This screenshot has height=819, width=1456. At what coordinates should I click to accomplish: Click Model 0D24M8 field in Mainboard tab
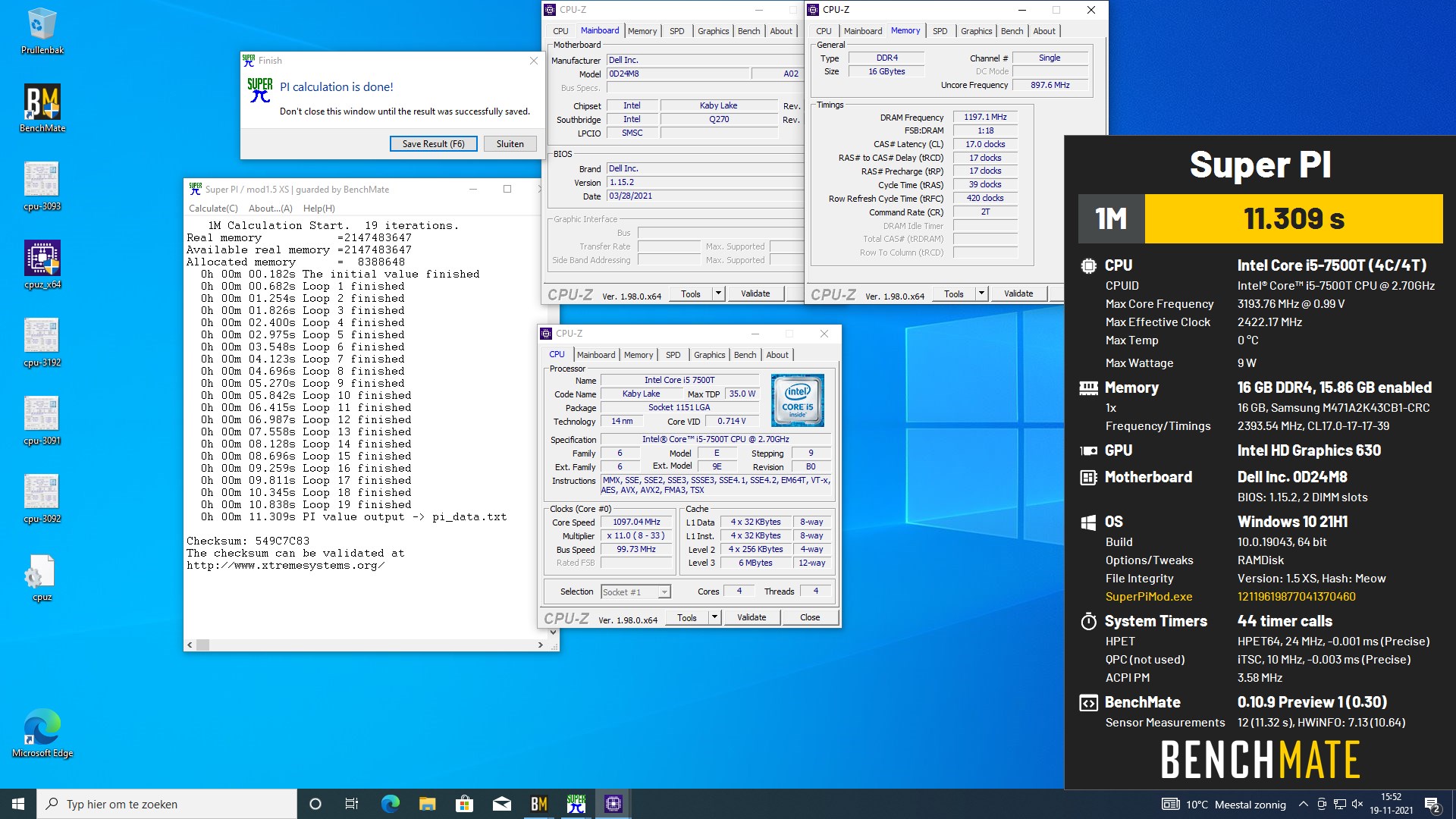(x=678, y=74)
